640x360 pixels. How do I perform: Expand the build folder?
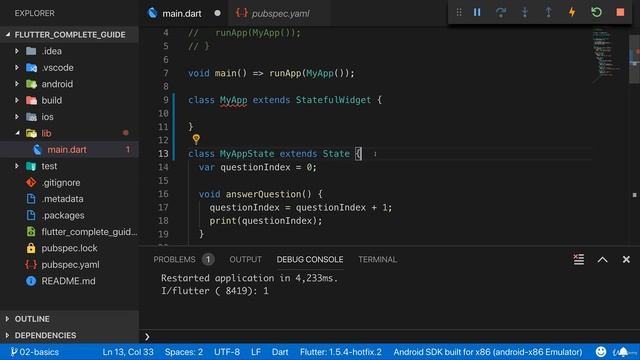pyautogui.click(x=17, y=100)
